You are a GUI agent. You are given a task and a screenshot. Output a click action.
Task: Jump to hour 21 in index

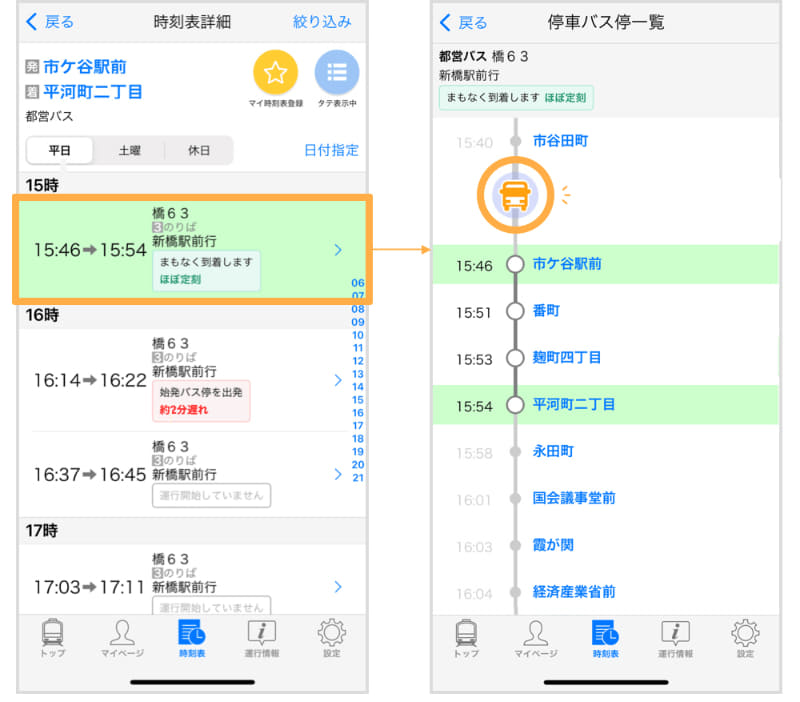coord(358,478)
